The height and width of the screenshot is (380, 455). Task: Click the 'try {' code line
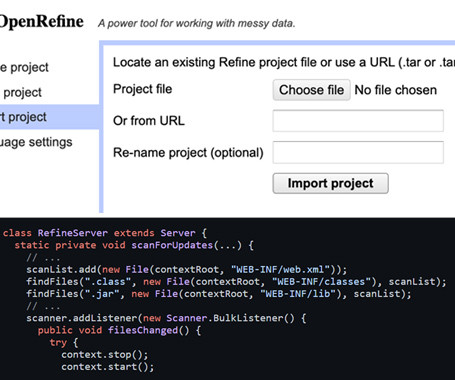[x=64, y=343]
